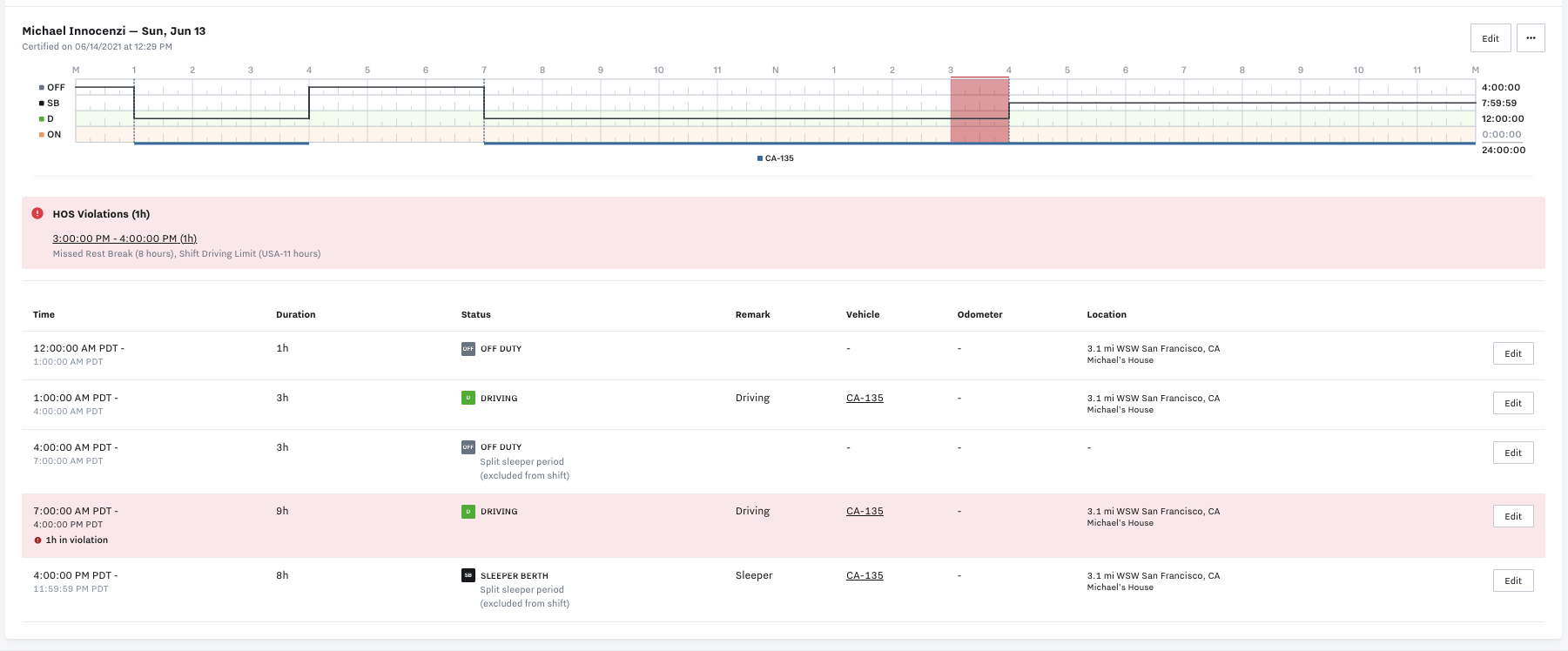Viewport: 1568px width, 651px height.
Task: Open CA-135 vehicle link in 7:00 AM row
Action: (865, 512)
